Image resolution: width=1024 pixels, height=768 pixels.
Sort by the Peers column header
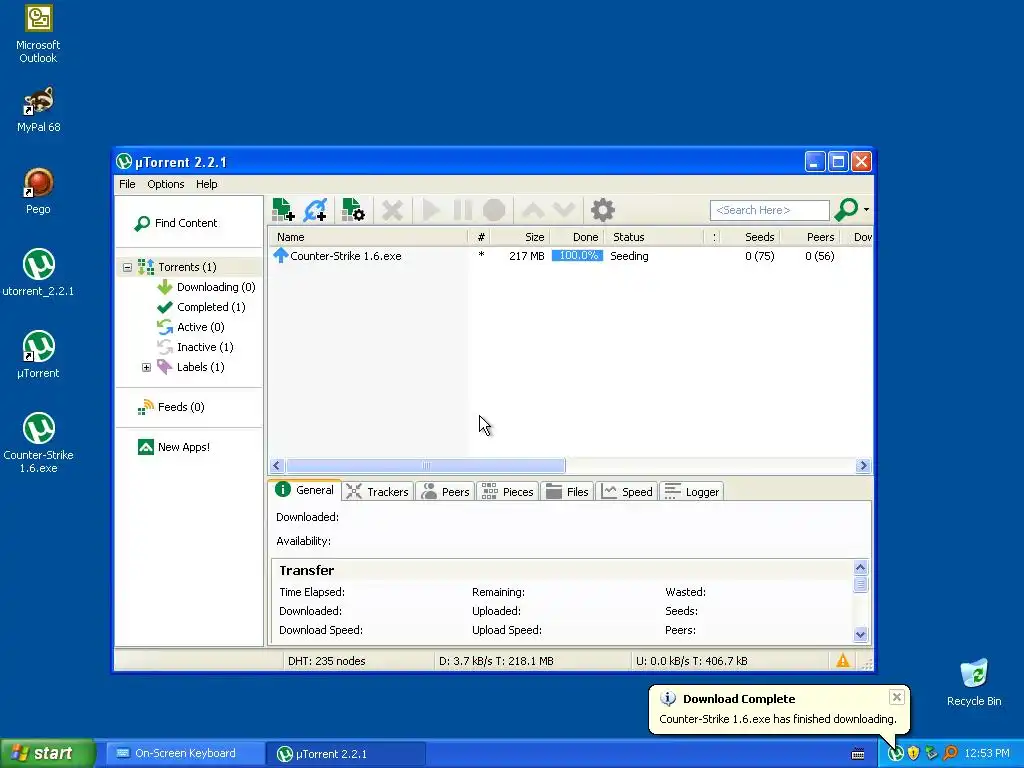[811, 237]
